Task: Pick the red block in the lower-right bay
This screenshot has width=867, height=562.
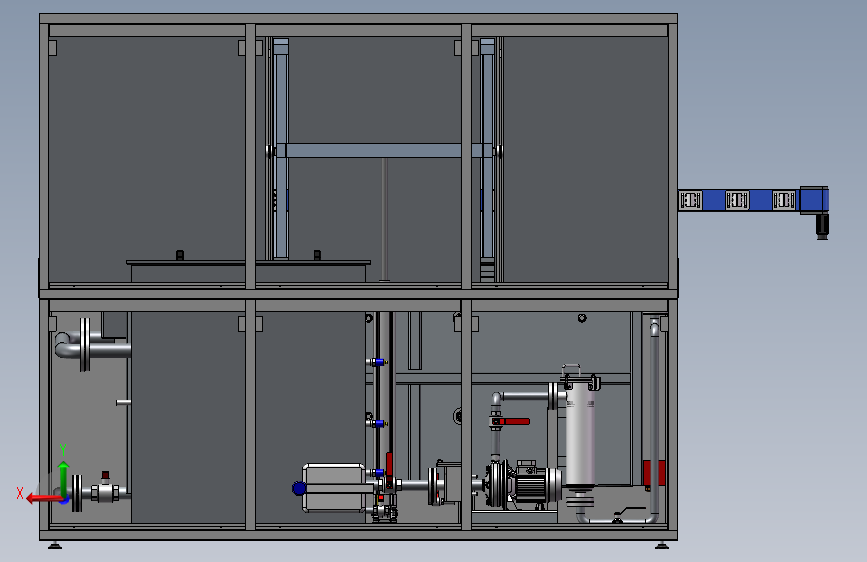Action: coord(654,473)
